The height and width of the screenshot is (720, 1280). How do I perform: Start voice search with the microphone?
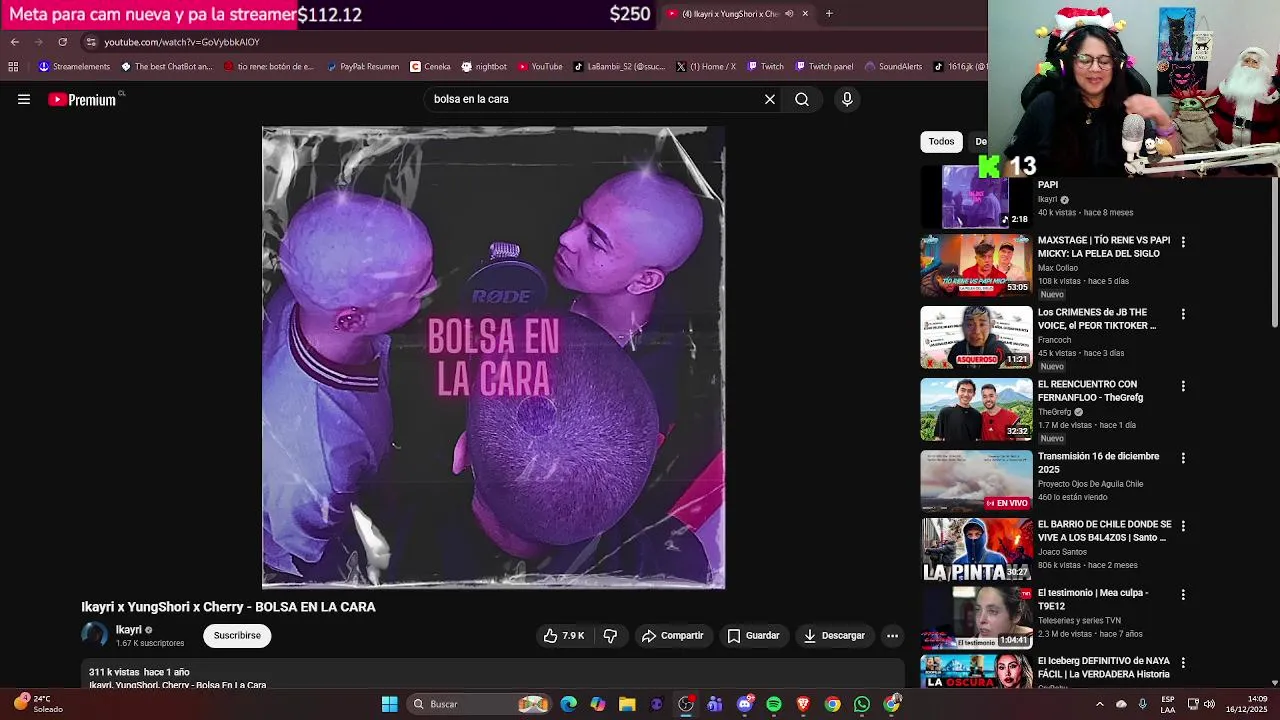[847, 99]
